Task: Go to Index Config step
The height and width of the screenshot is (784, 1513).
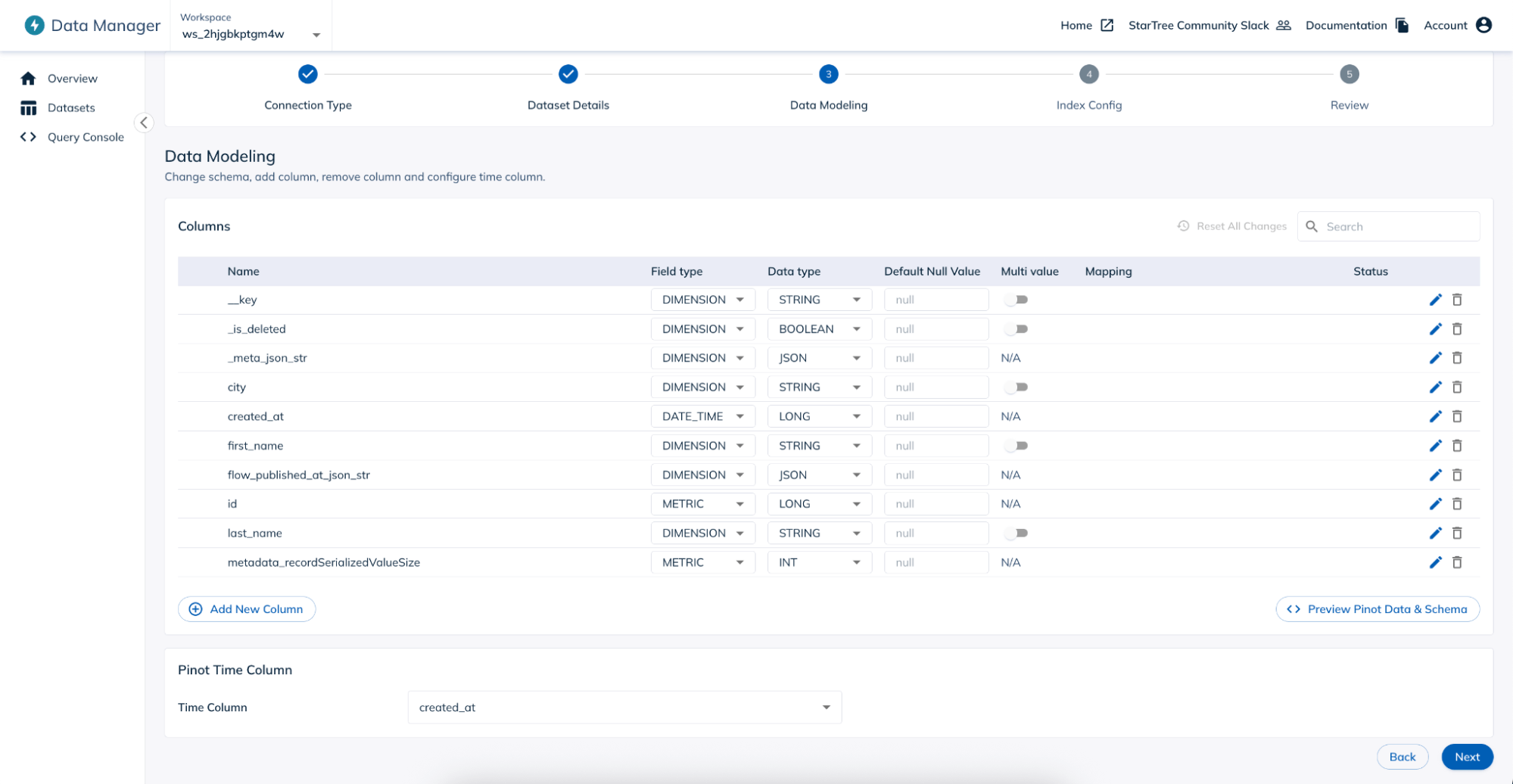Action: point(1089,89)
